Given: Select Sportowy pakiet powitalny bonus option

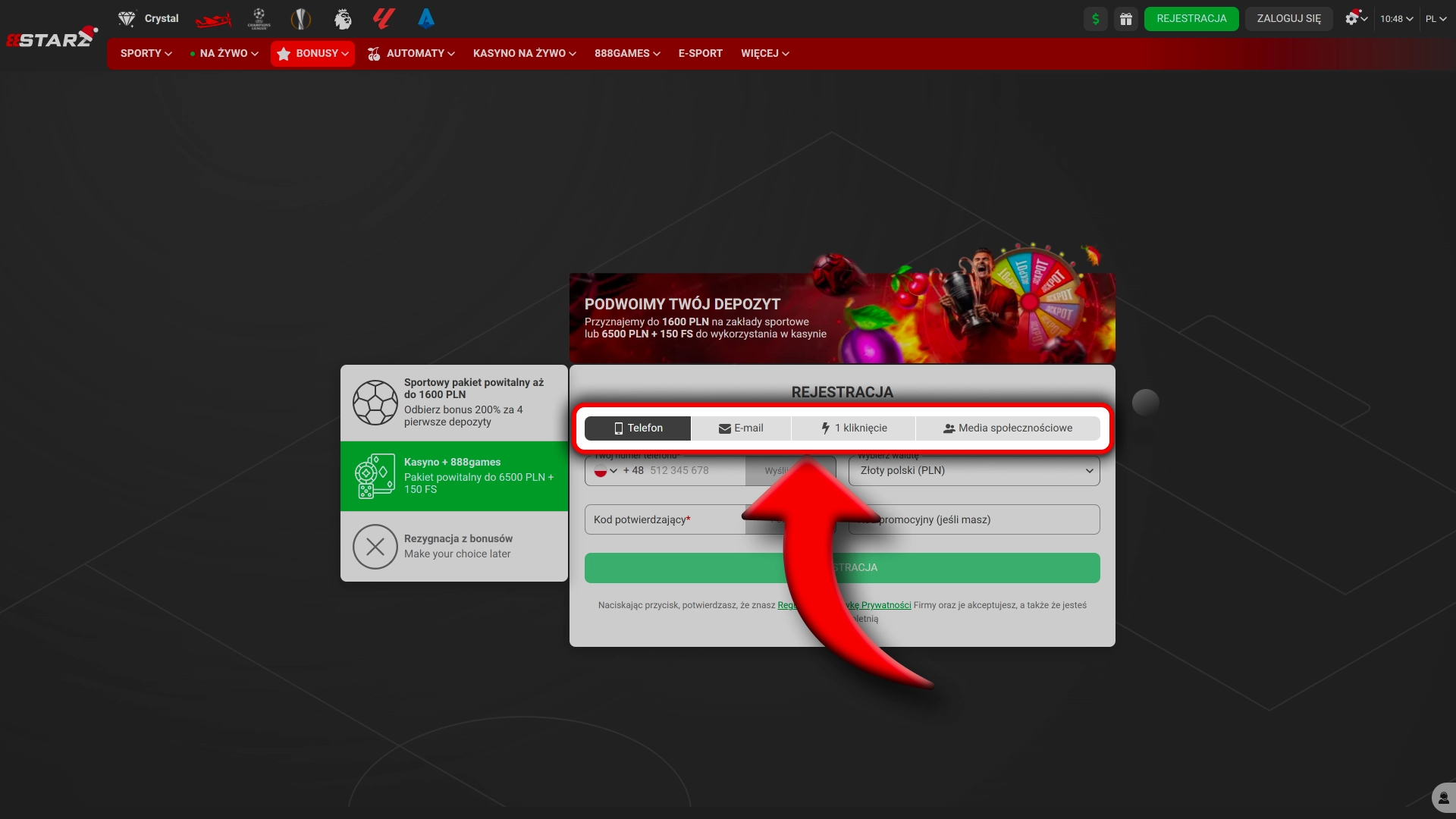Looking at the screenshot, I should tap(454, 403).
